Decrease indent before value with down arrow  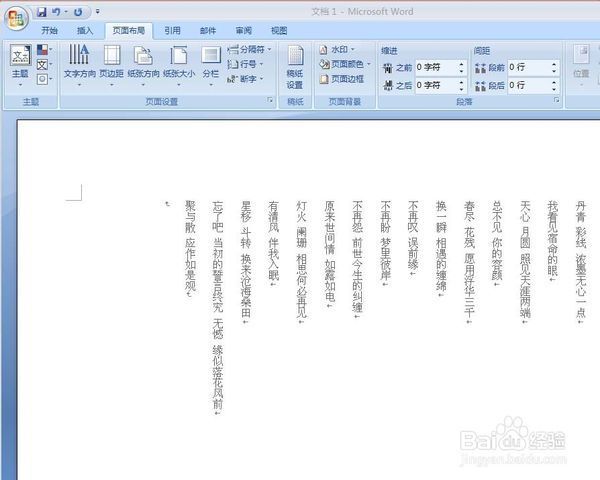pyautogui.click(x=461, y=71)
